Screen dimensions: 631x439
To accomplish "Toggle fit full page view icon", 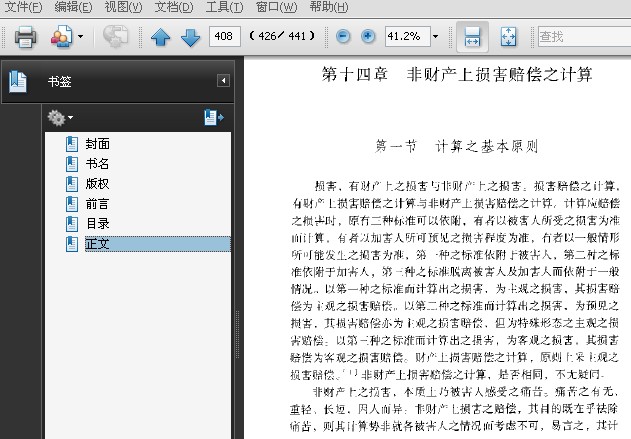I will point(508,37).
